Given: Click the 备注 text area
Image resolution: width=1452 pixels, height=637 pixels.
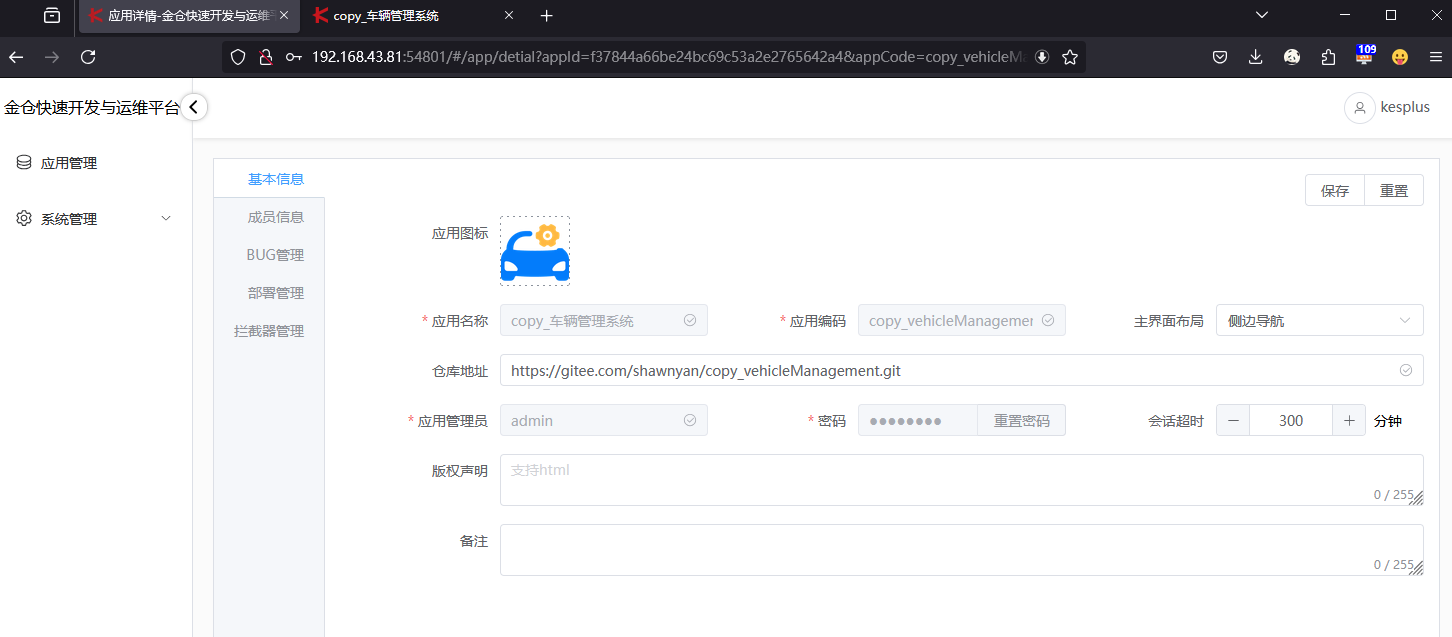Looking at the screenshot, I should 962,550.
